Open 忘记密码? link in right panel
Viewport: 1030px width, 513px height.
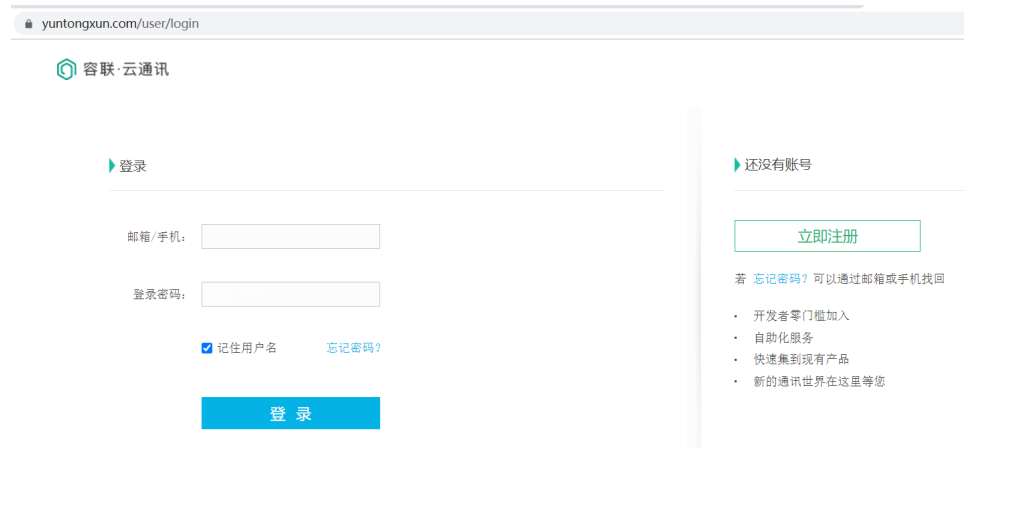click(x=780, y=279)
